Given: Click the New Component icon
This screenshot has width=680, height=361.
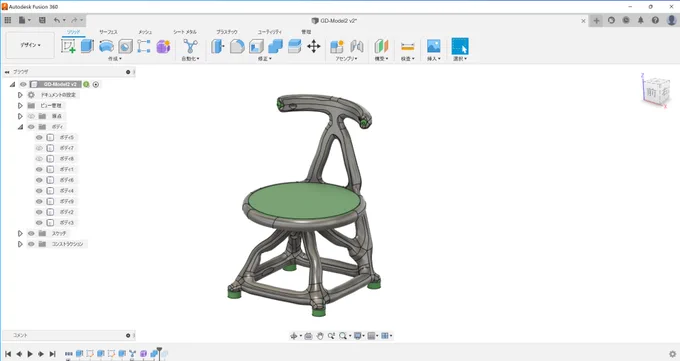Looking at the screenshot, I should [x=337, y=46].
